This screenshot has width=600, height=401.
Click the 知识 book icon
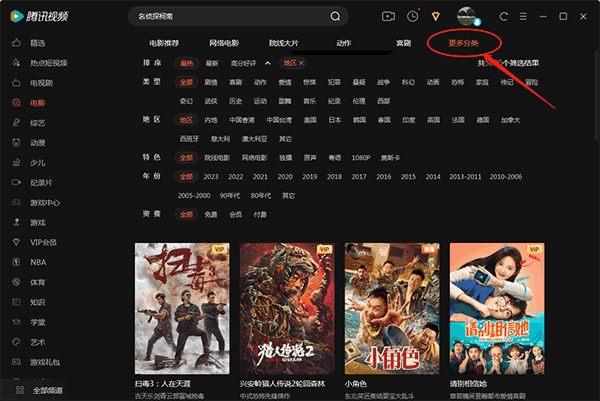pyautogui.click(x=16, y=302)
